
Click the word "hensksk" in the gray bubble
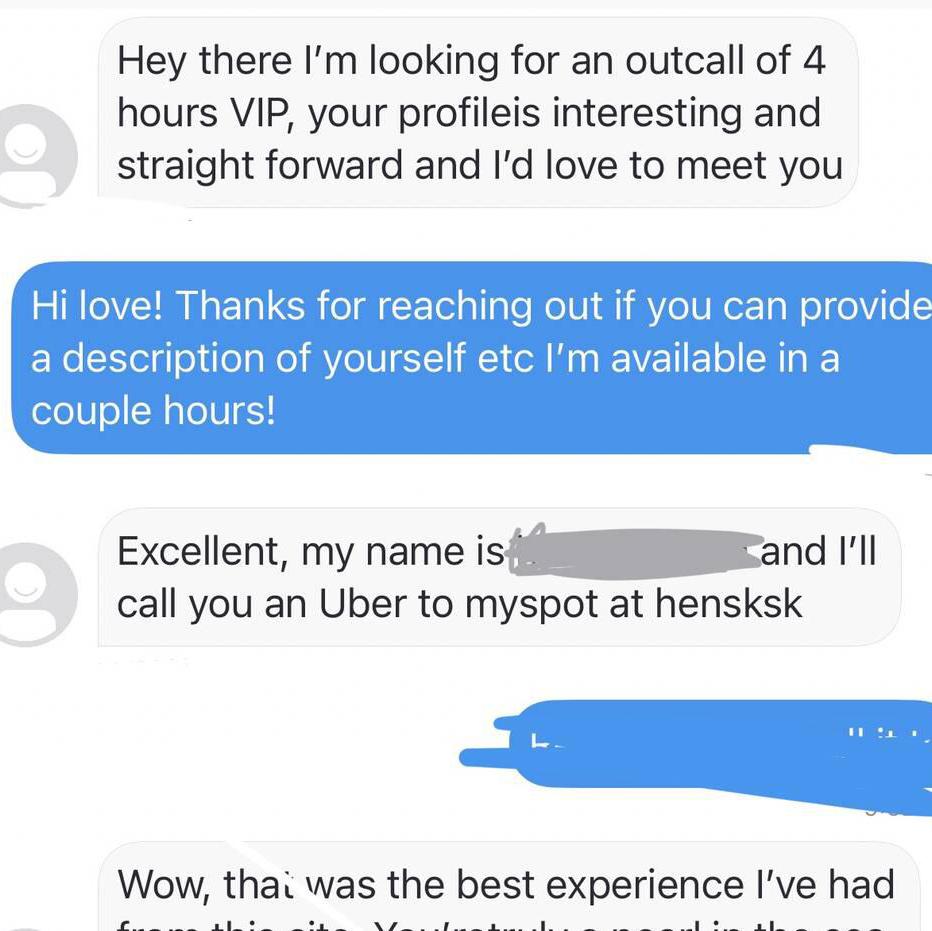click(x=729, y=603)
